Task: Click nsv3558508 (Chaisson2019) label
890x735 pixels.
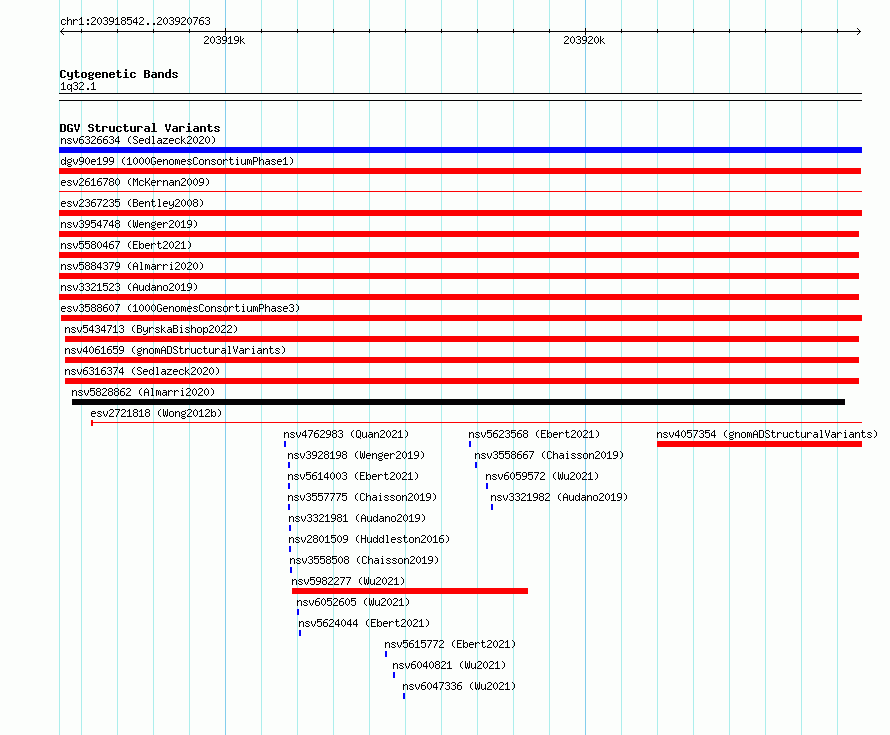Action: pyautogui.click(x=364, y=560)
